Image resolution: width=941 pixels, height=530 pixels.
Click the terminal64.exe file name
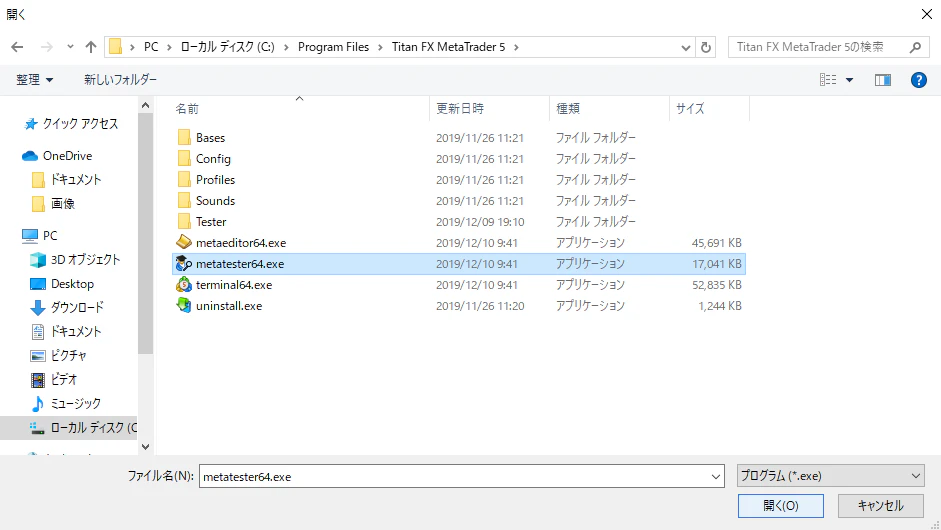coord(234,285)
